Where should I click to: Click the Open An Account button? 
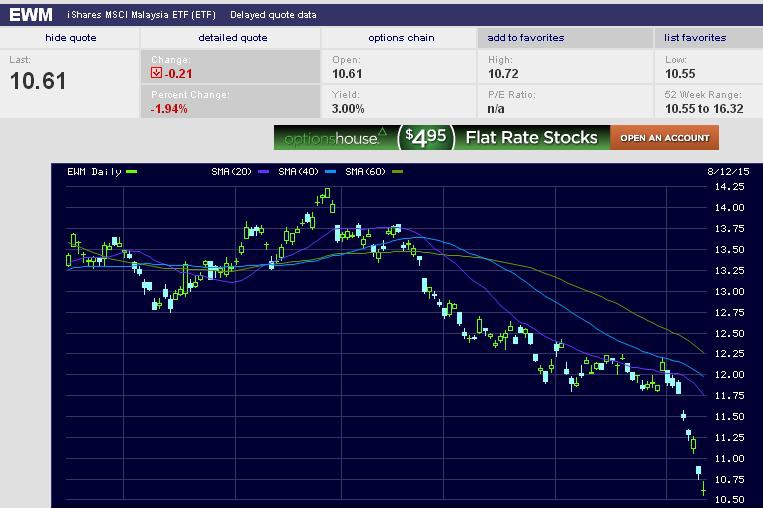pyautogui.click(x=664, y=138)
